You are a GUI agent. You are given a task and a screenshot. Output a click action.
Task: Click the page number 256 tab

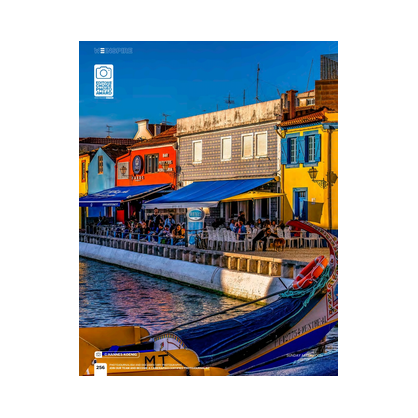[100, 367]
